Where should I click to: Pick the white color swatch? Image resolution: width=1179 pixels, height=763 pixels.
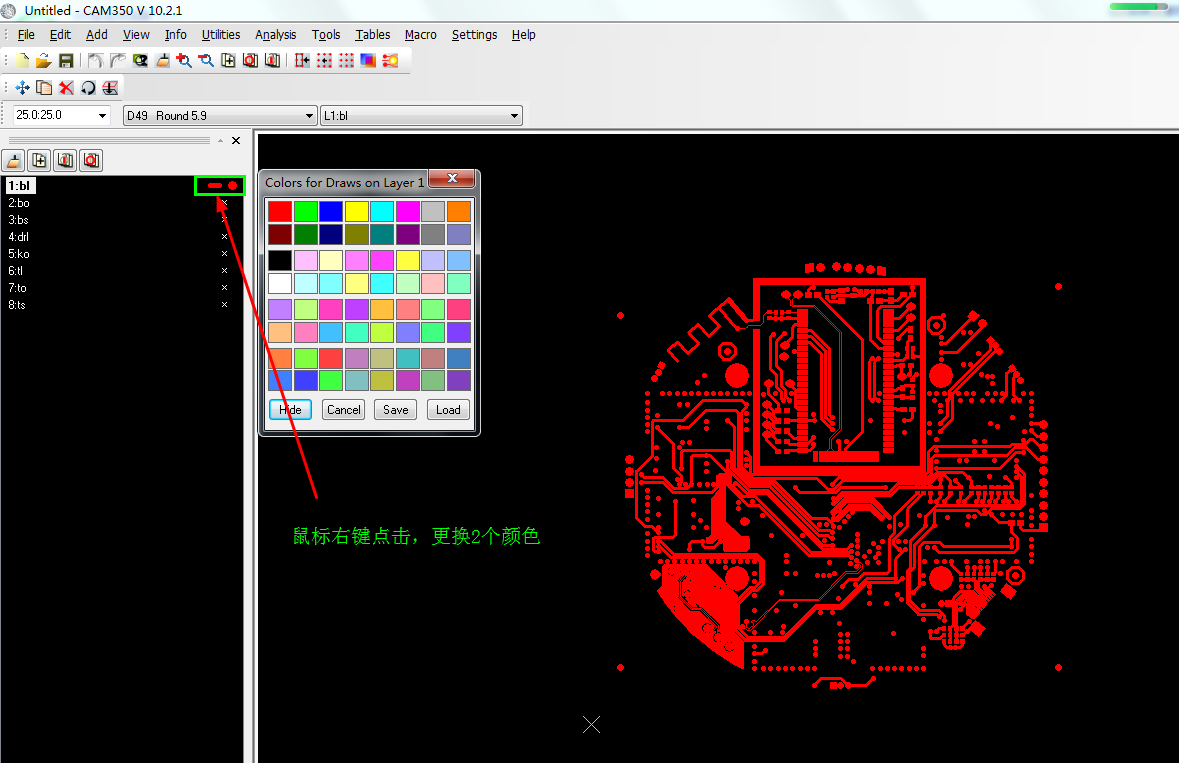(280, 283)
